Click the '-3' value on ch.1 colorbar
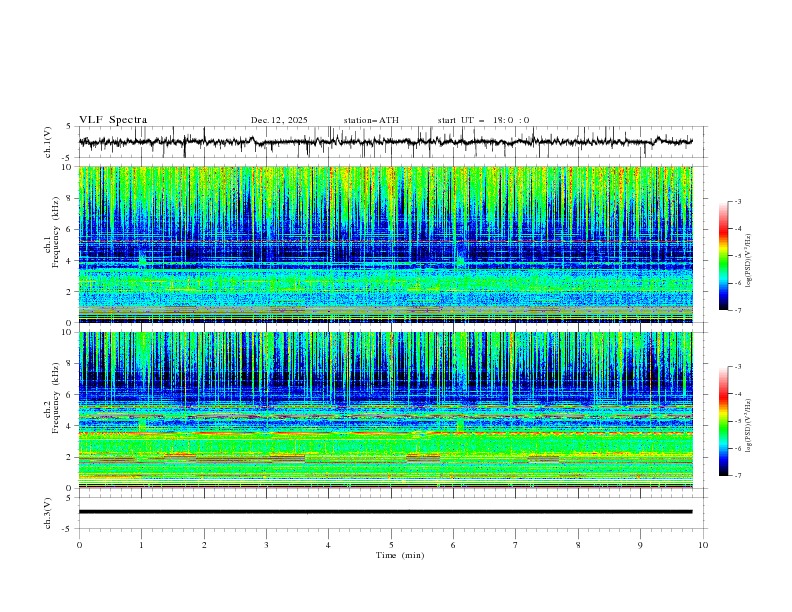 point(737,201)
